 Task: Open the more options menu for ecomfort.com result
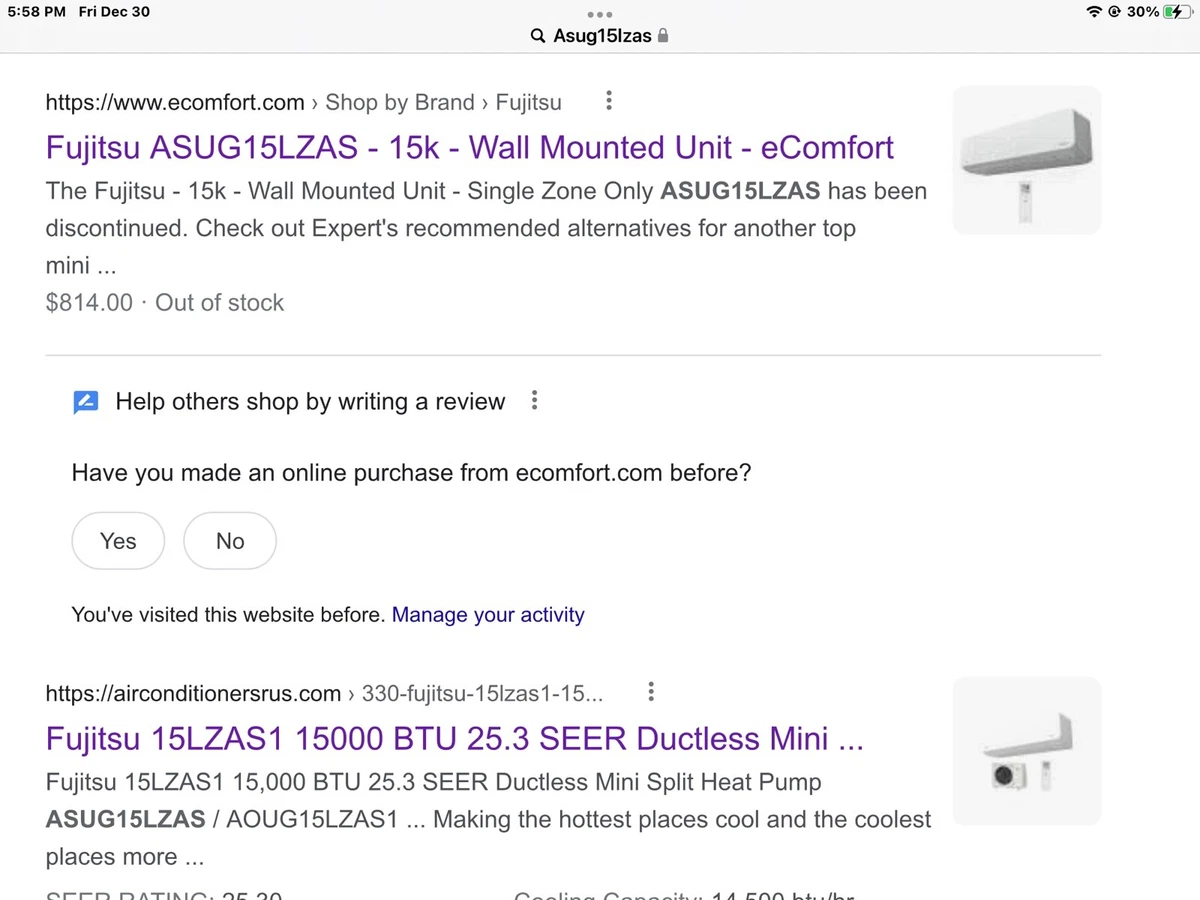(x=609, y=101)
